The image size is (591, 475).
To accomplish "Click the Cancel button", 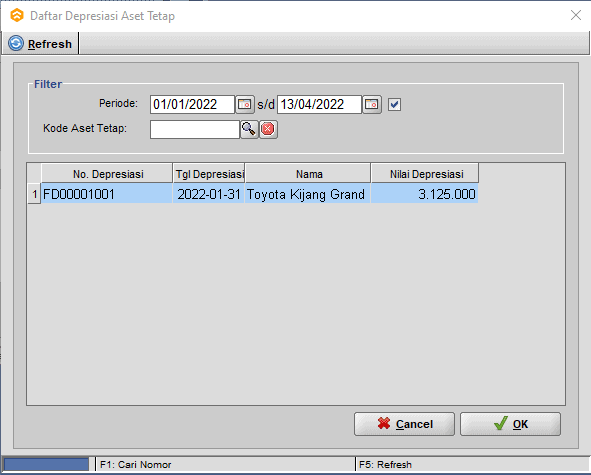I will 404,424.
